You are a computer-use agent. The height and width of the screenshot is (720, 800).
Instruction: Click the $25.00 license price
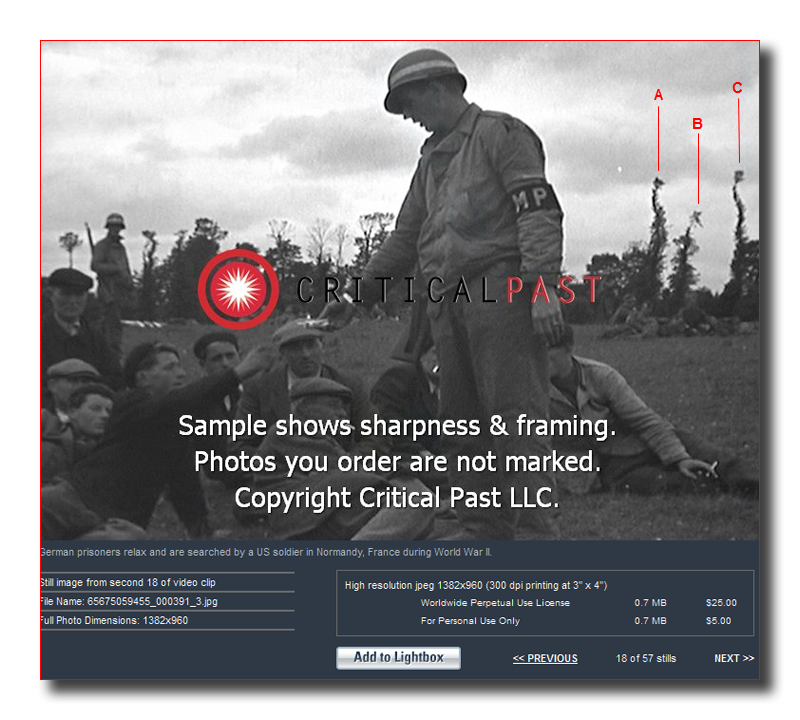click(721, 603)
